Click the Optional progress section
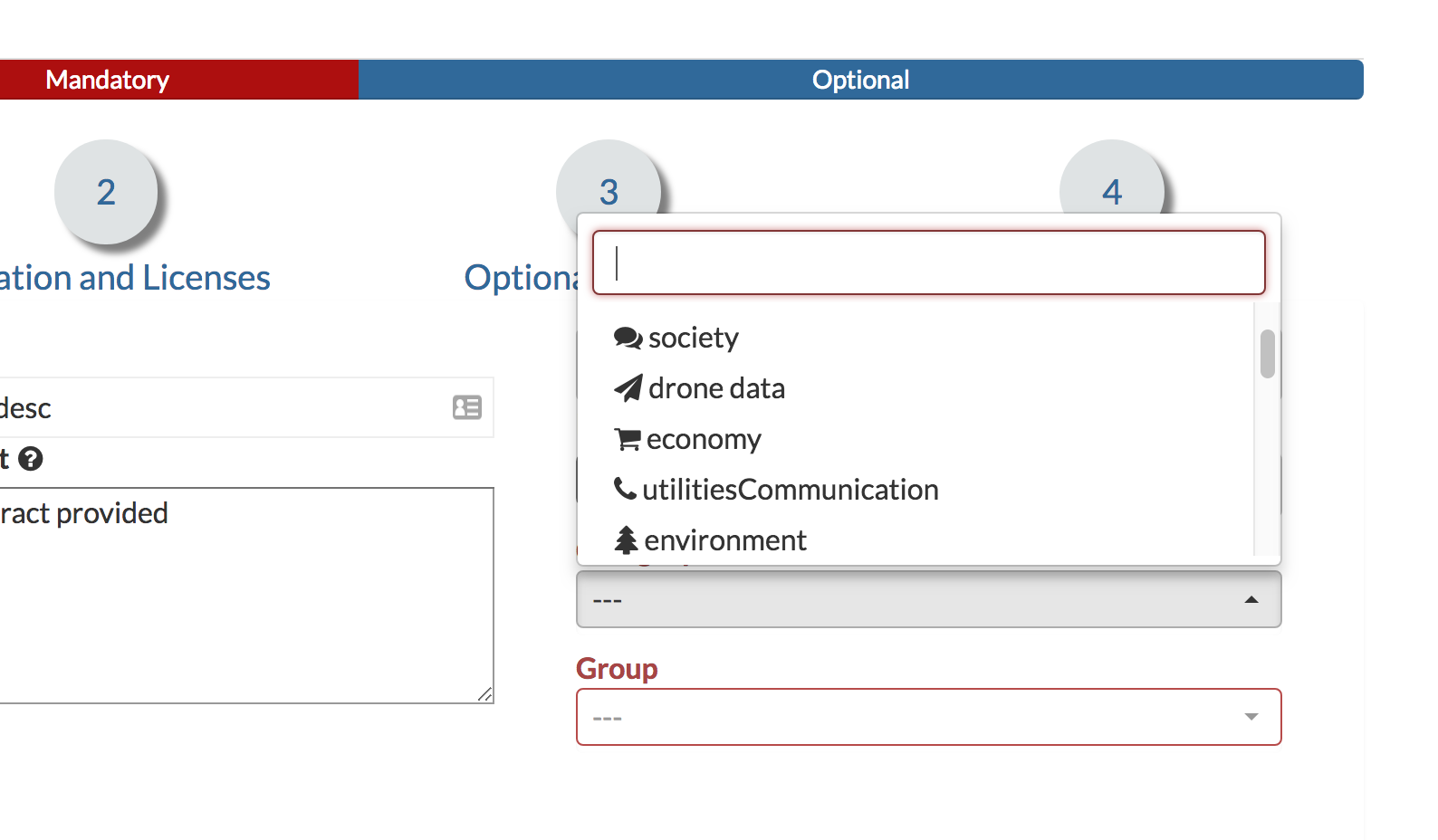 [x=861, y=80]
